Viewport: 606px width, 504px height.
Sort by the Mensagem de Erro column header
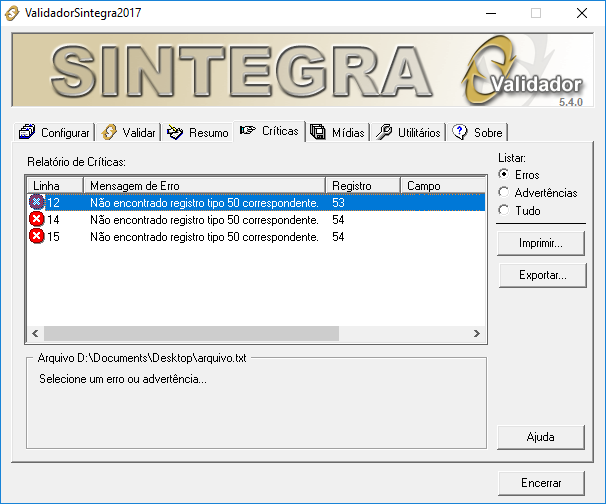point(205,186)
